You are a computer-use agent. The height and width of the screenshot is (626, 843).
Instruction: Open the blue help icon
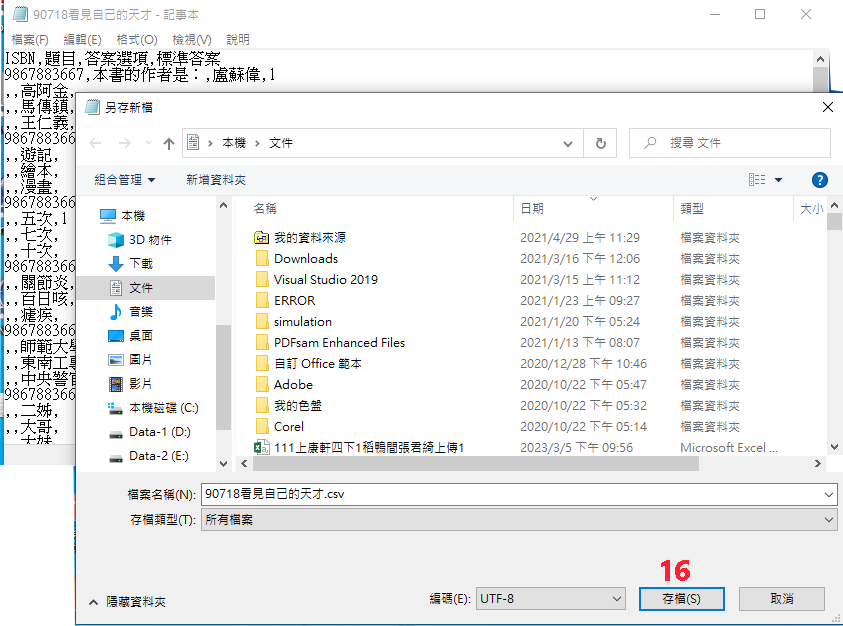click(x=819, y=180)
